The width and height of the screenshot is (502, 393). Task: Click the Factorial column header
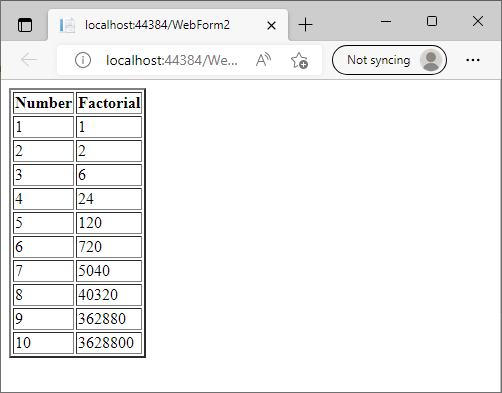pyautogui.click(x=109, y=103)
